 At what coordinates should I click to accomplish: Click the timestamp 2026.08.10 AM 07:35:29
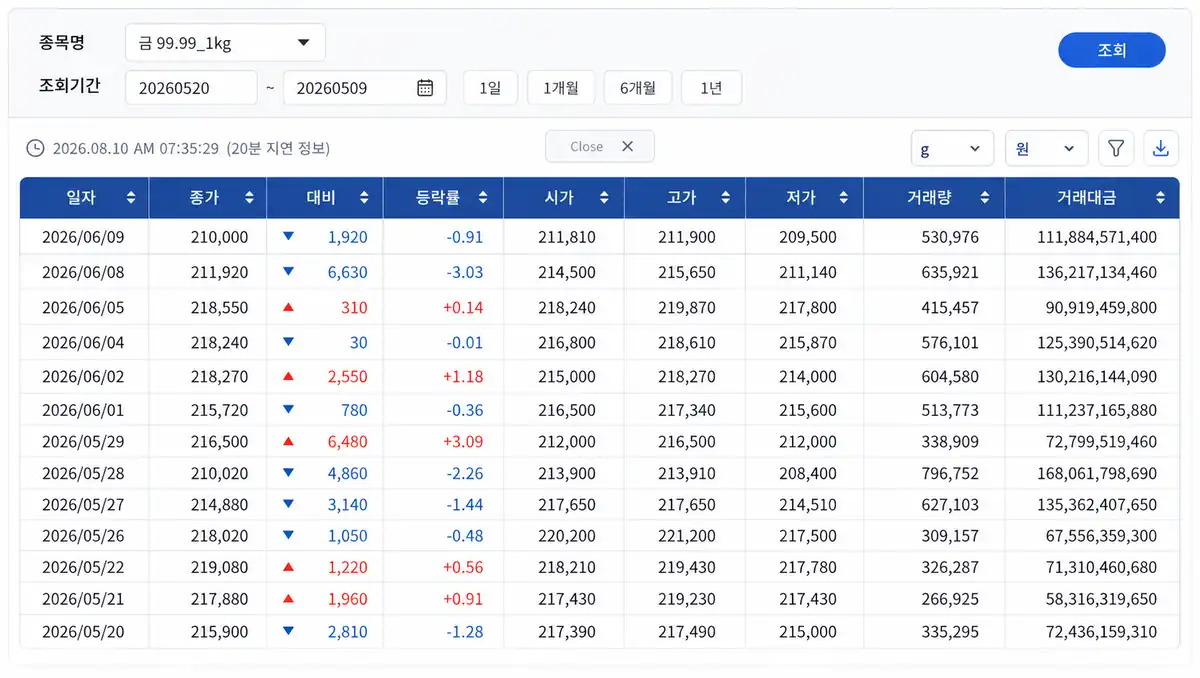click(135, 148)
